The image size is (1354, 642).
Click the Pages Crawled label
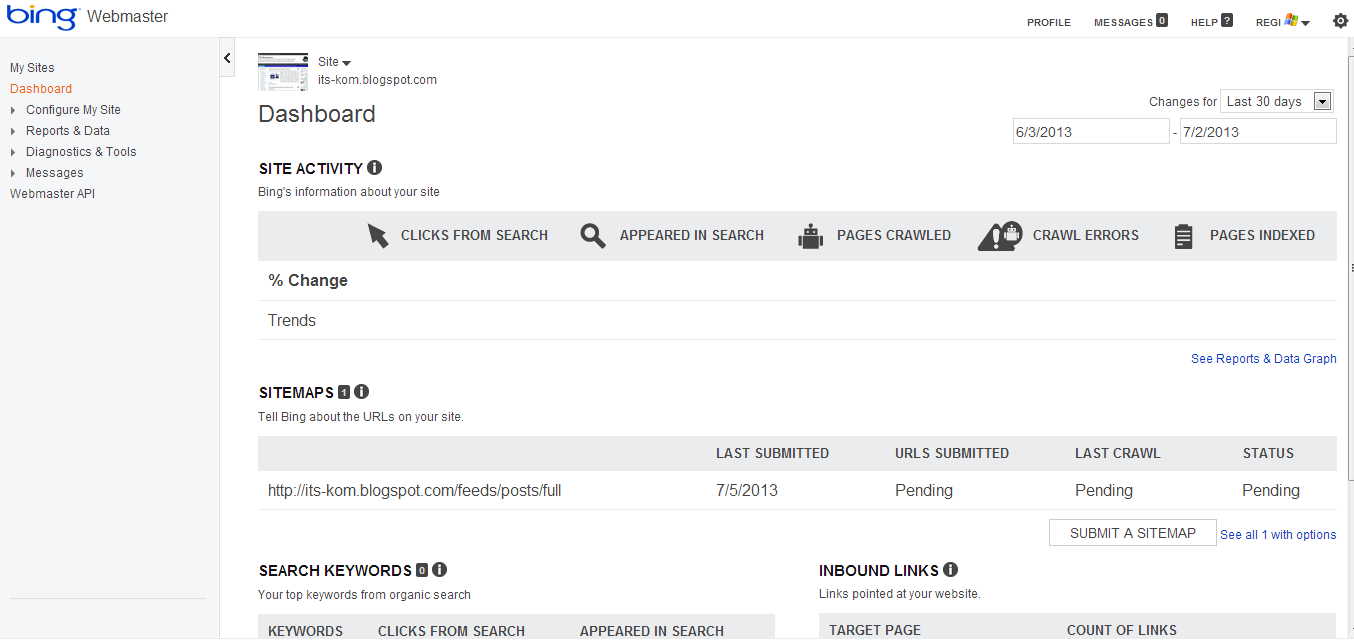click(894, 236)
